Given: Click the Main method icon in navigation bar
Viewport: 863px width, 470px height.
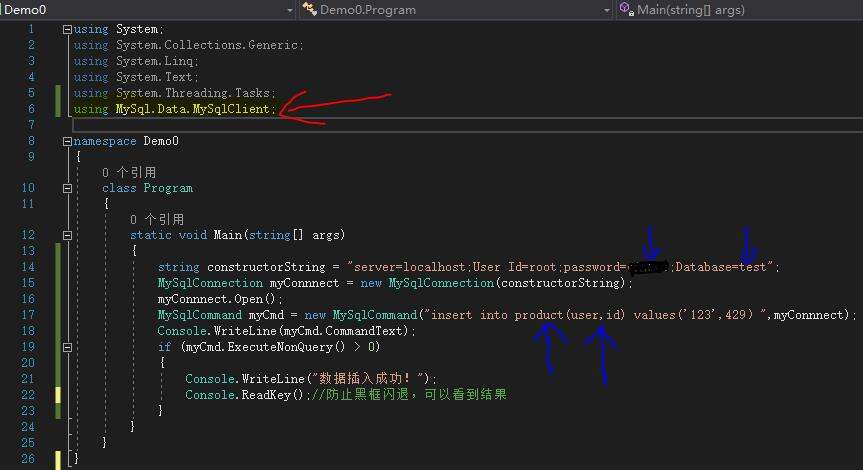Looking at the screenshot, I should [626, 9].
